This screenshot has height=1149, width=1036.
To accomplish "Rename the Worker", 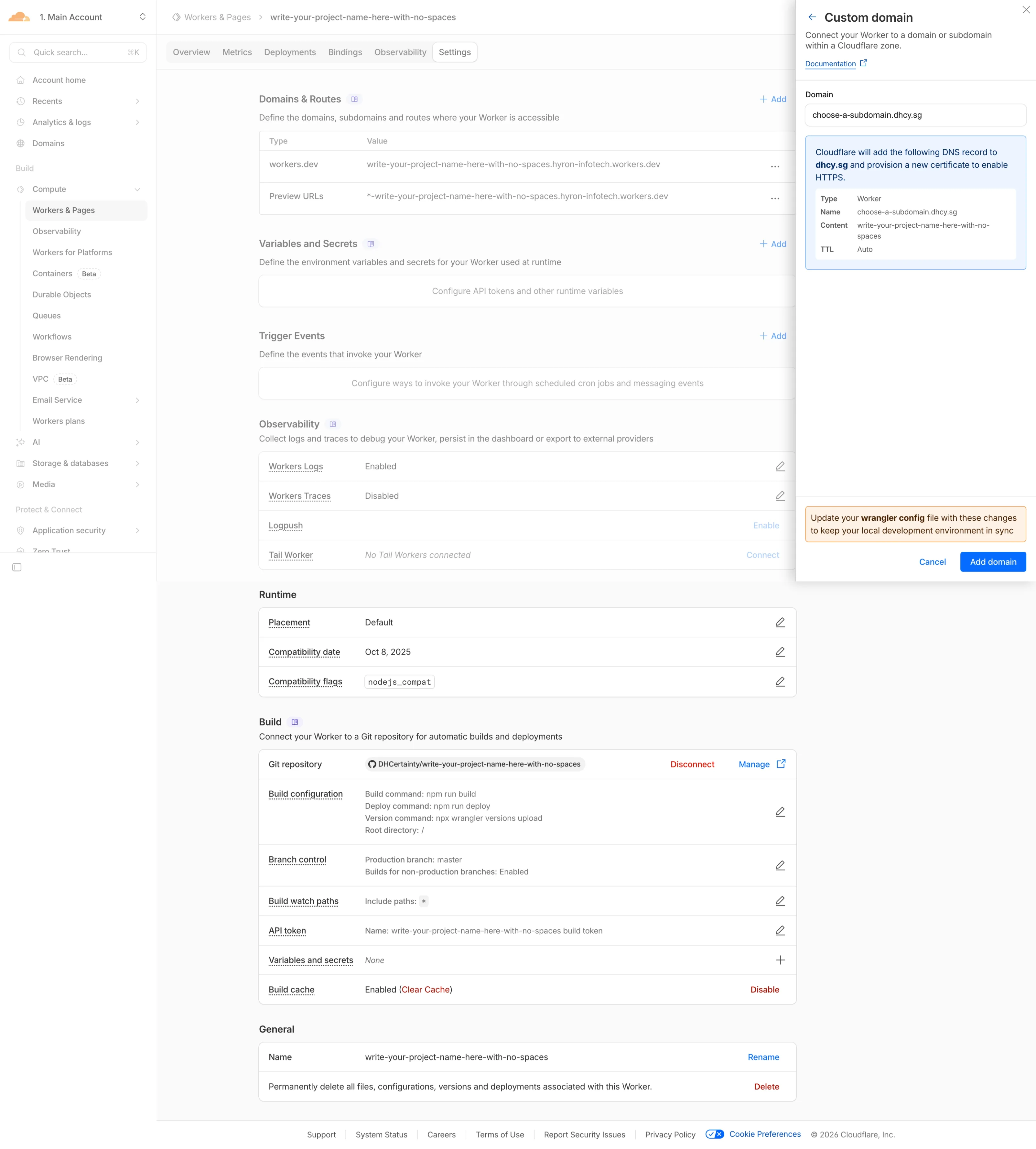I will click(763, 1057).
